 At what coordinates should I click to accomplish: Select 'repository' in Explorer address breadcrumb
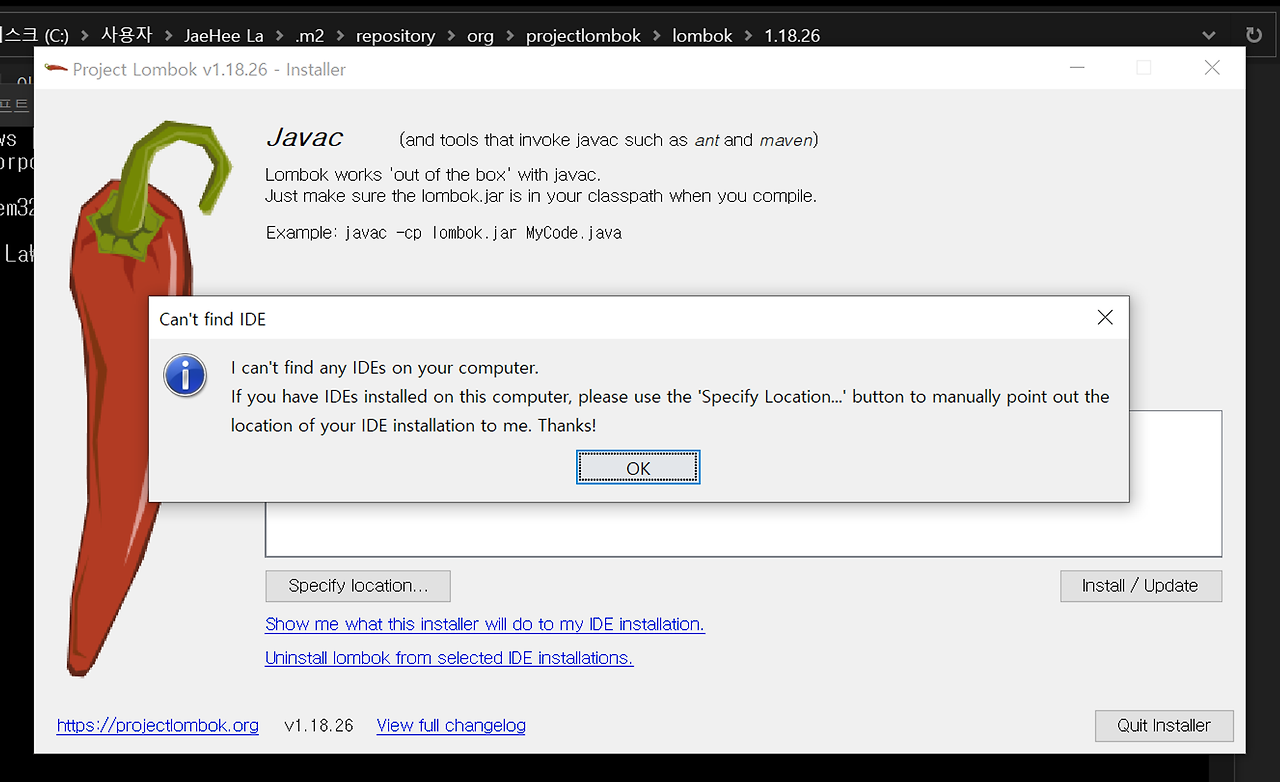tap(395, 35)
